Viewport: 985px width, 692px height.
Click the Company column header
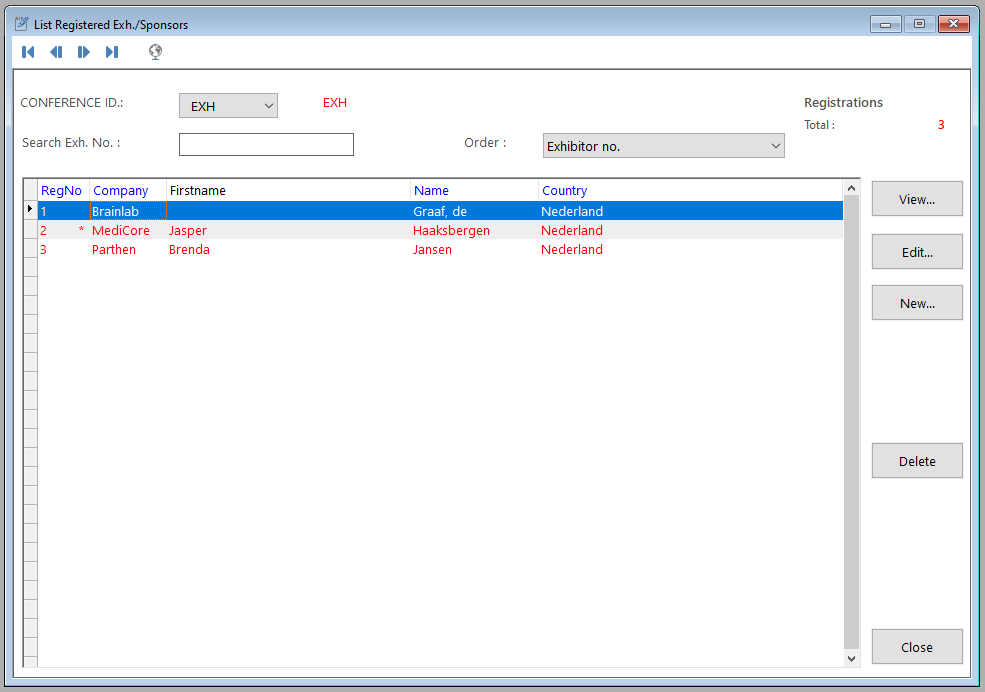(121, 190)
